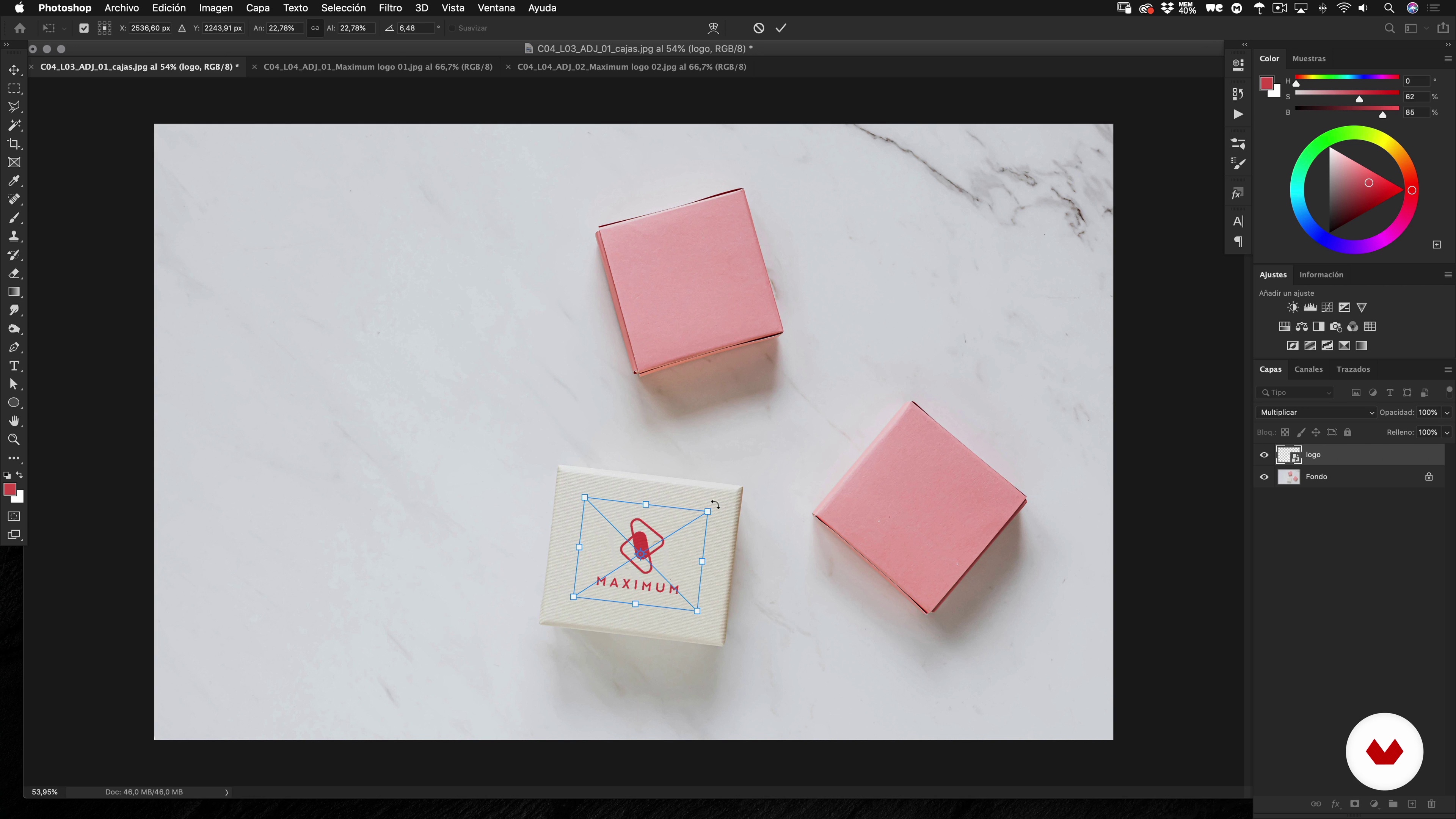This screenshot has width=1456, height=819.
Task: Toggle relative positioning triangle for reference point
Action: (x=182, y=28)
